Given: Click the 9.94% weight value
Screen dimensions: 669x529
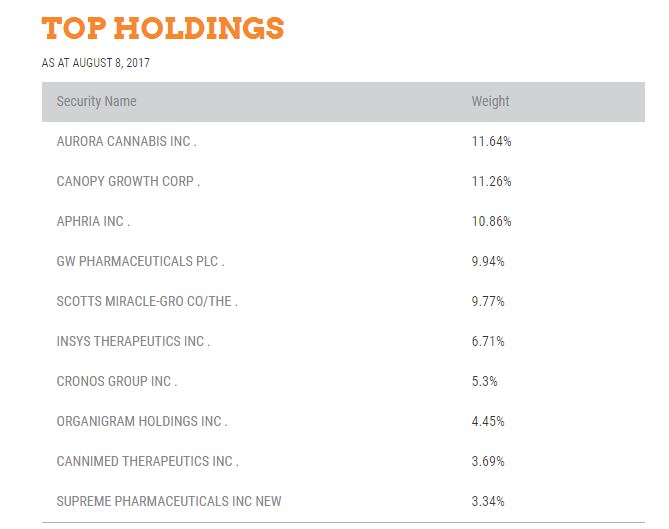Looking at the screenshot, I should (488, 262).
